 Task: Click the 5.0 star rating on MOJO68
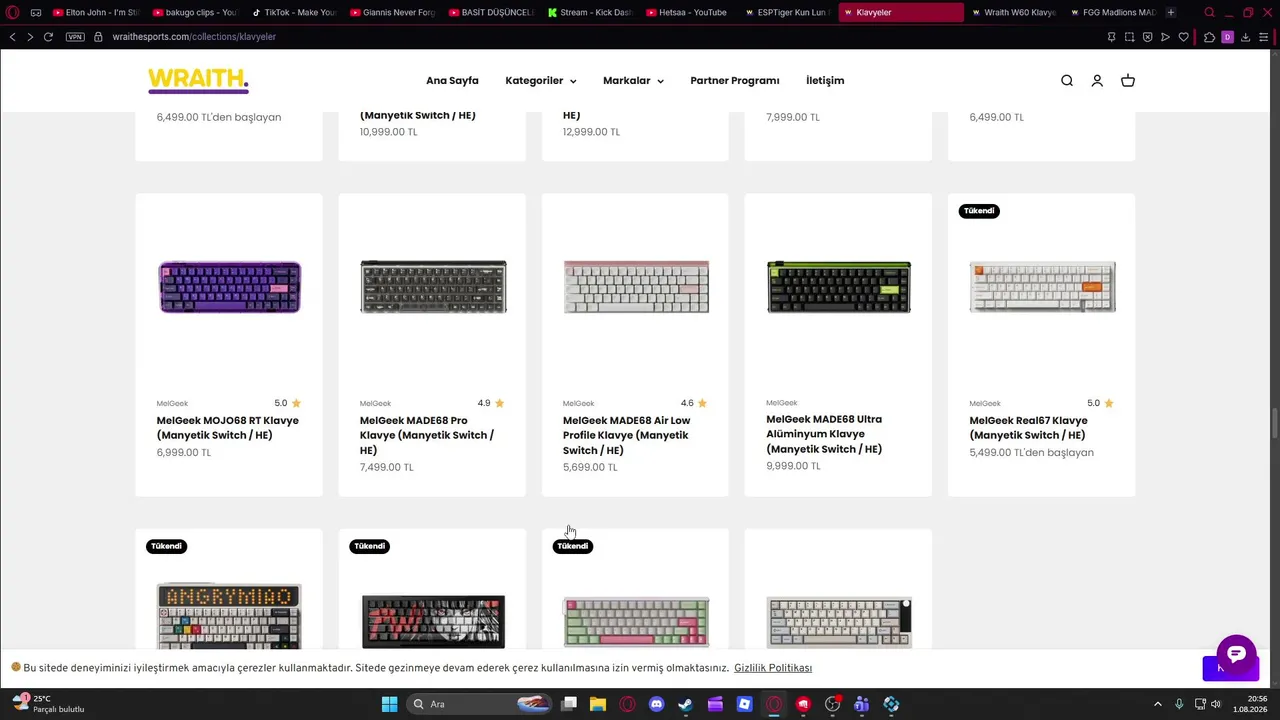pyautogui.click(x=288, y=403)
